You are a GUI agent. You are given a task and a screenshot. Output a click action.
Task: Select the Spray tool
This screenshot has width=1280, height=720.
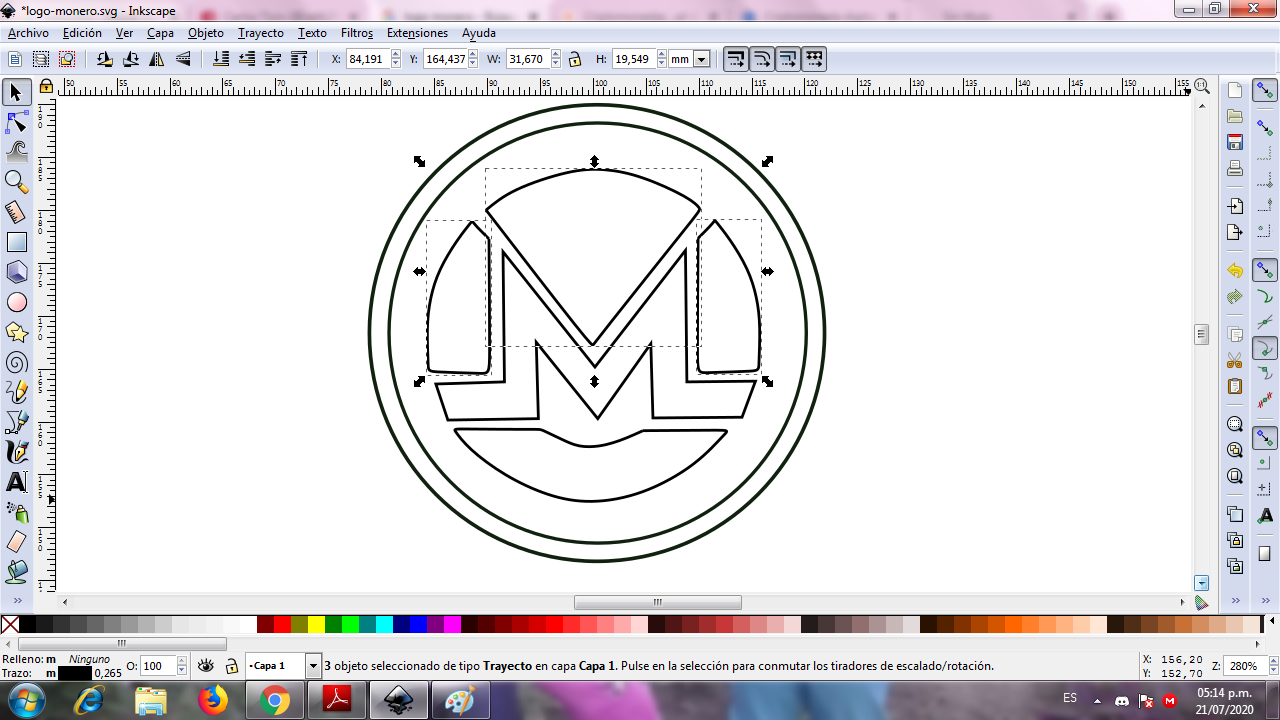(16, 512)
